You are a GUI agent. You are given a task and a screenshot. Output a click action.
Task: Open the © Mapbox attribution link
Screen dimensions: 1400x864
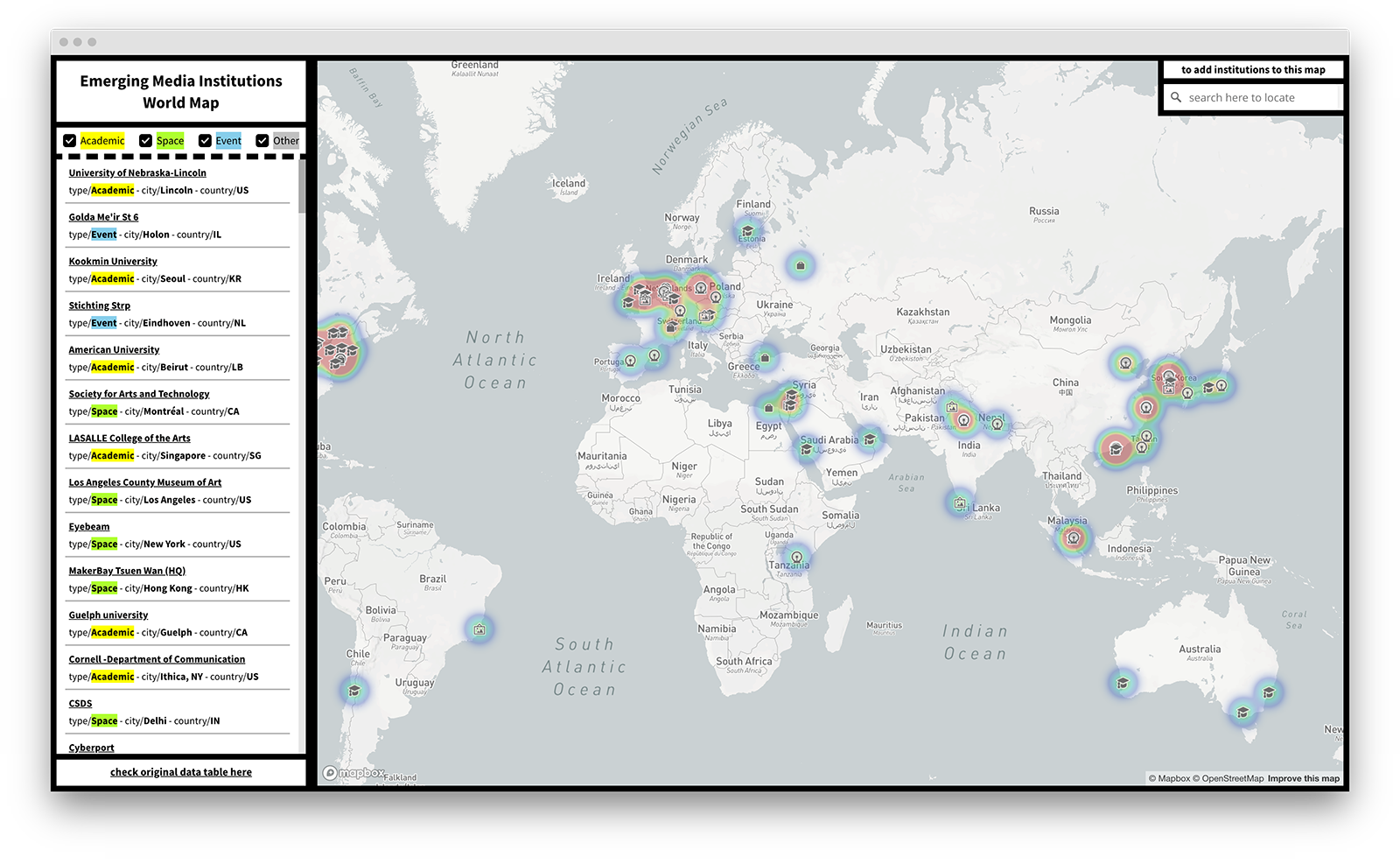[x=1169, y=778]
